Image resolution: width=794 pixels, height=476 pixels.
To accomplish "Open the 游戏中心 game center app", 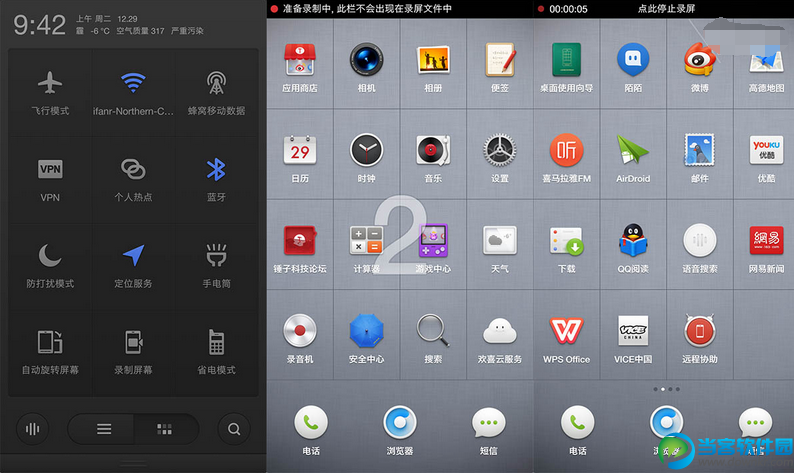I will [433, 241].
